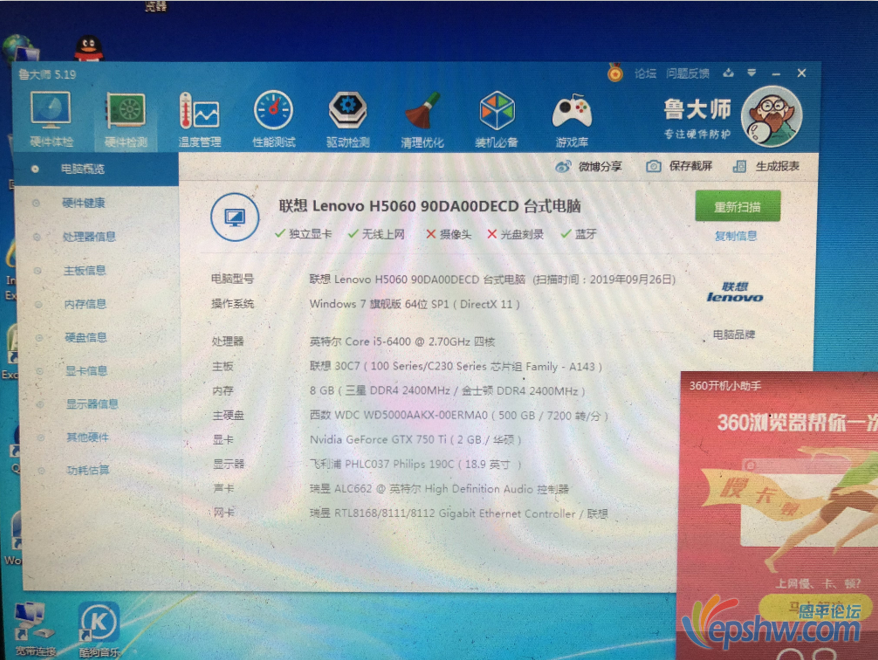Open 论坛 forum link
The height and width of the screenshot is (660, 878).
point(645,73)
